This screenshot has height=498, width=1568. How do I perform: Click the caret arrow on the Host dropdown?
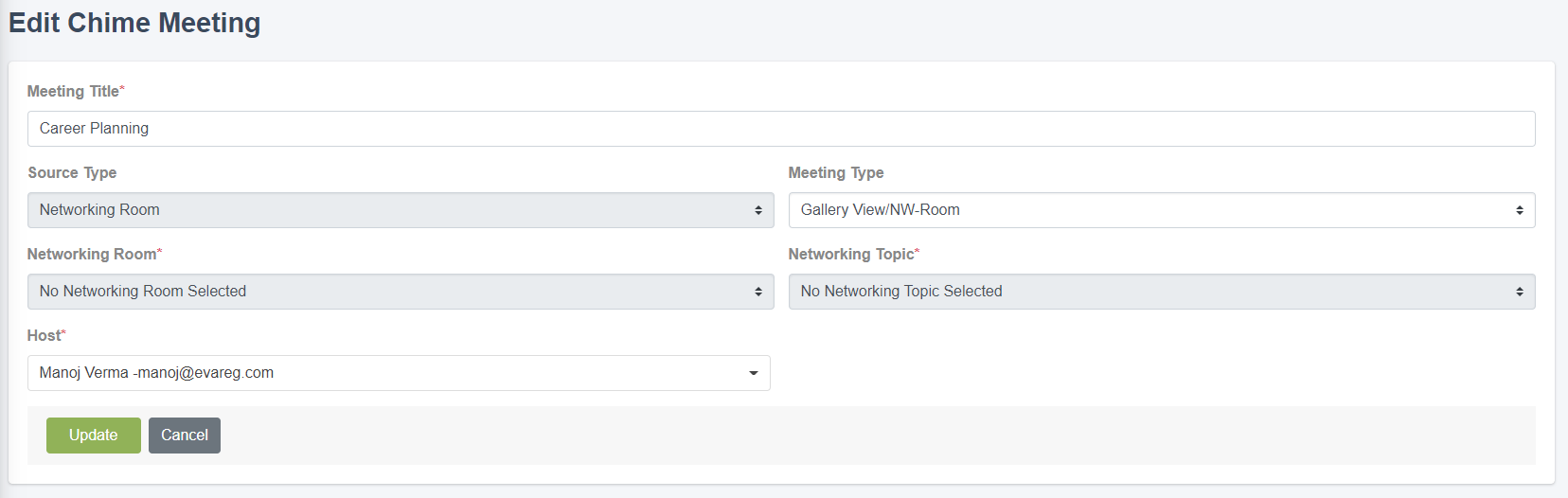pos(754,373)
